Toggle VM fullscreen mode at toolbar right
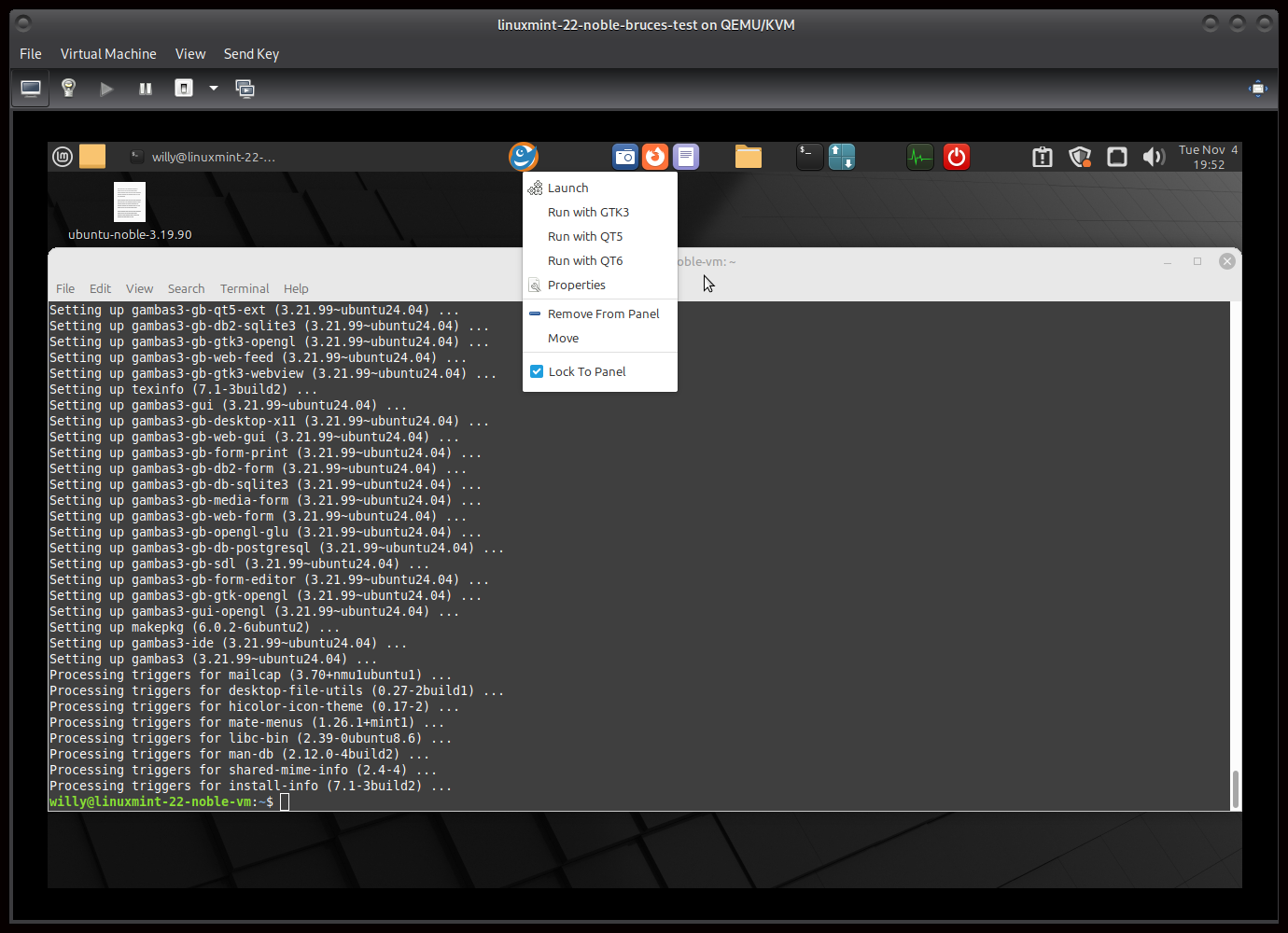 tap(1257, 89)
